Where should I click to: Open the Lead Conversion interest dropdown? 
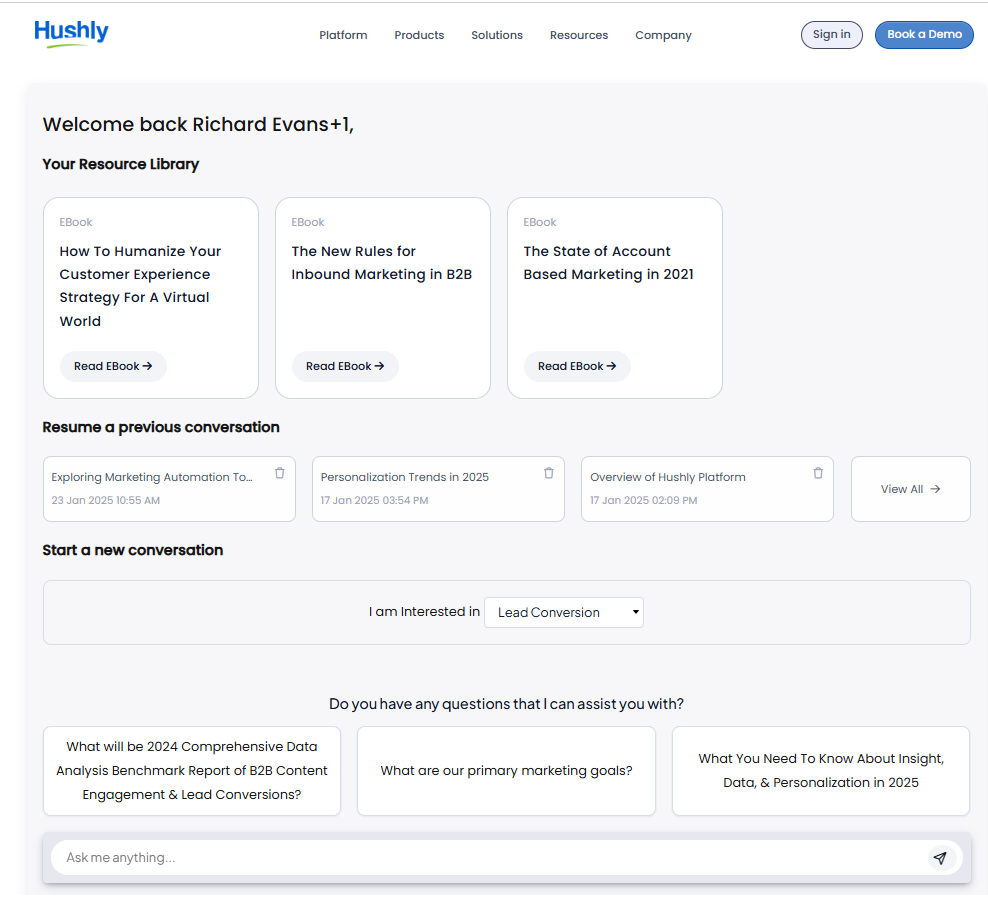(564, 613)
